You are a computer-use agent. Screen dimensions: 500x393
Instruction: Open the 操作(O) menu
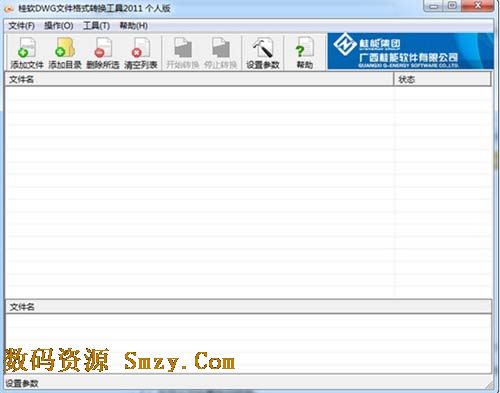(x=59, y=26)
